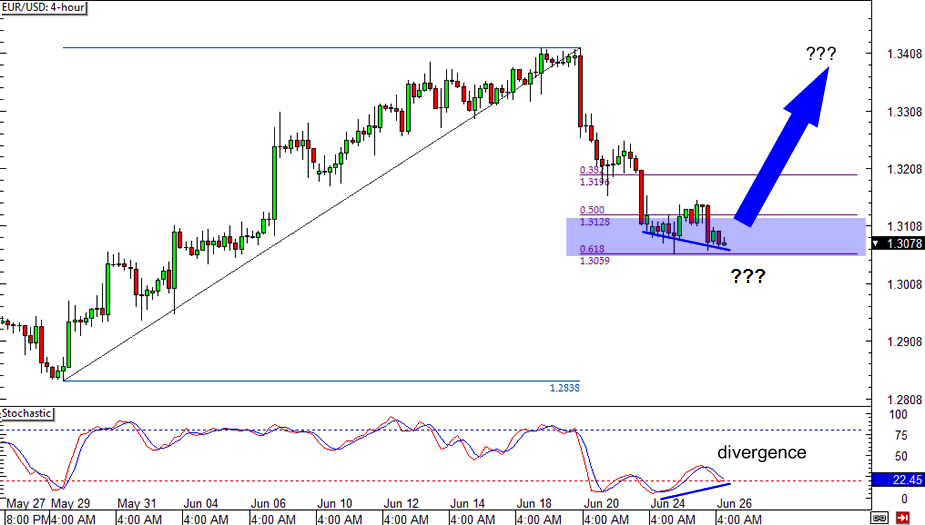Click the 75 level on stochastic scale
This screenshot has width=925, height=525.
click(901, 436)
